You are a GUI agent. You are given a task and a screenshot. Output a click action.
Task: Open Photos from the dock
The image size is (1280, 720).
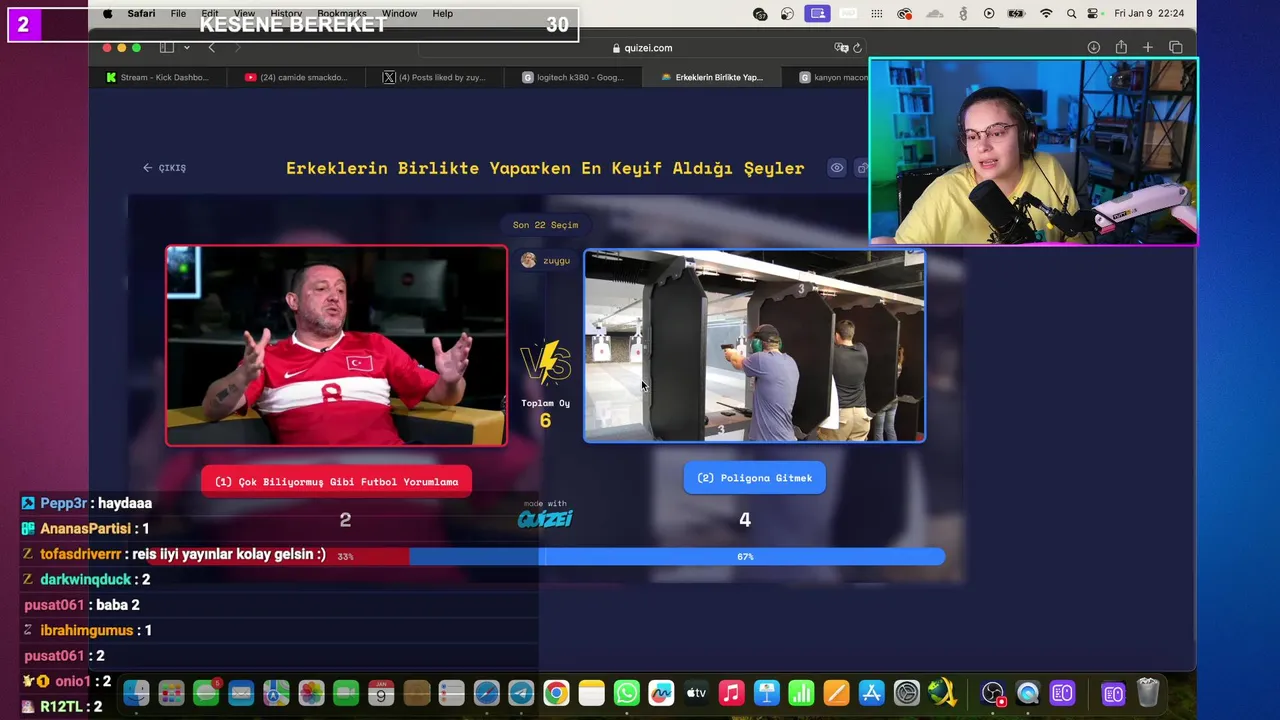coord(311,693)
